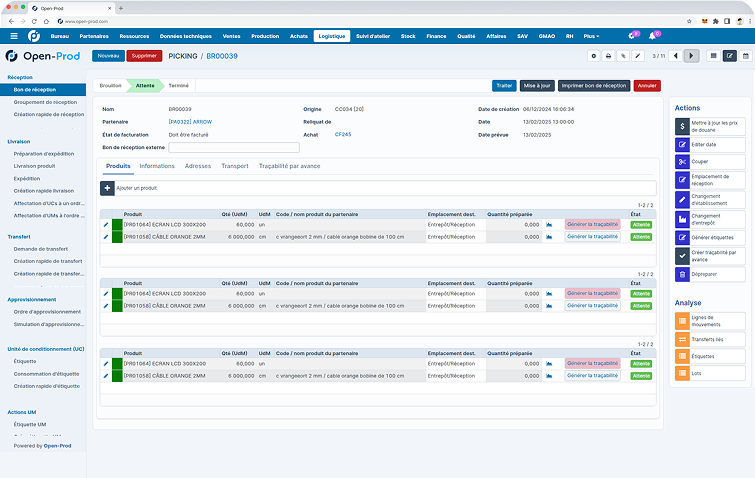755x478 pixels.
Task: Click Imprimer bon de réception button
Action: (x=594, y=86)
